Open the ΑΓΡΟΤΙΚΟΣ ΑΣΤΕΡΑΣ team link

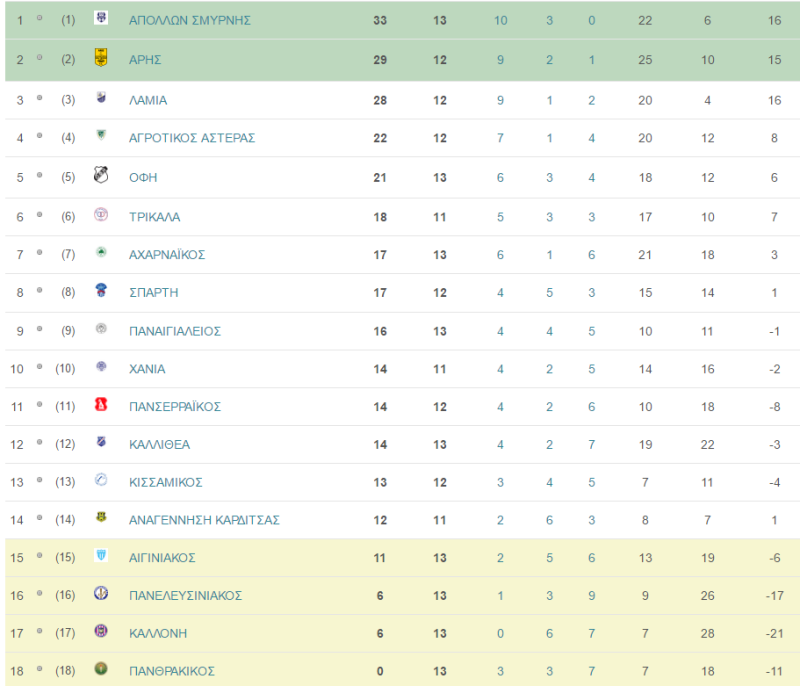click(192, 138)
